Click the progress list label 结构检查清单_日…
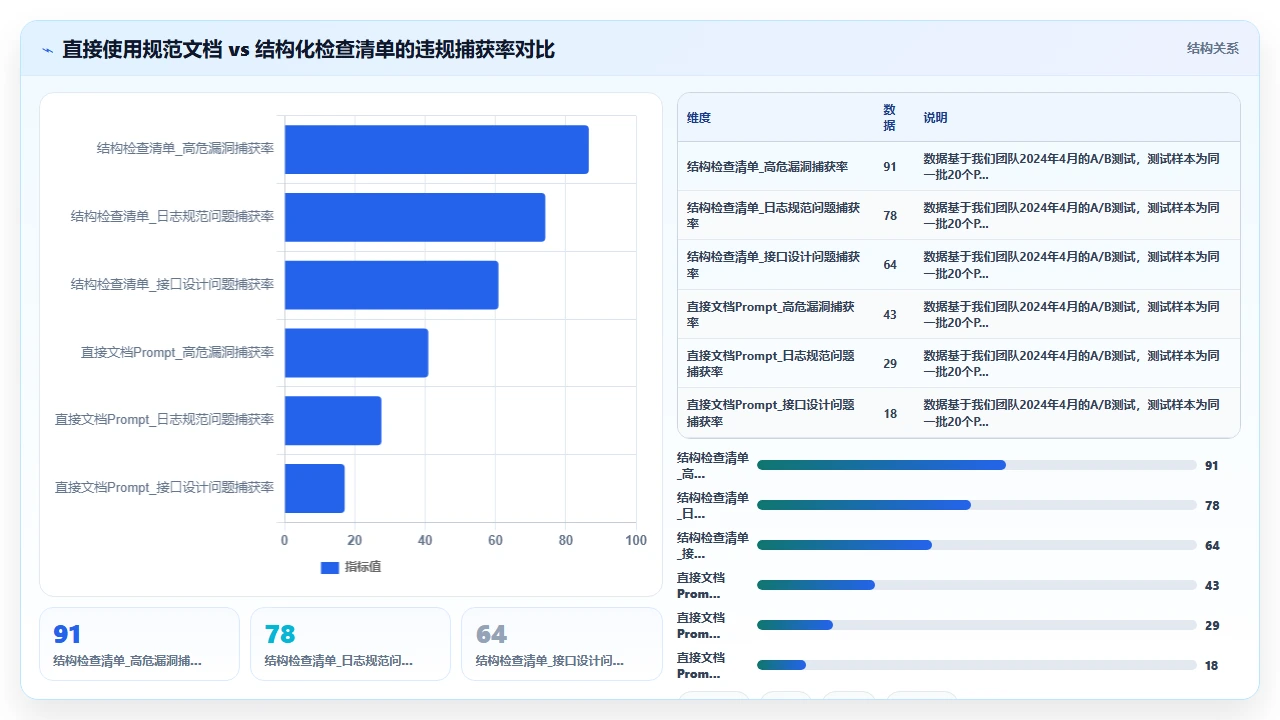This screenshot has width=1280, height=720. pyautogui.click(x=713, y=505)
